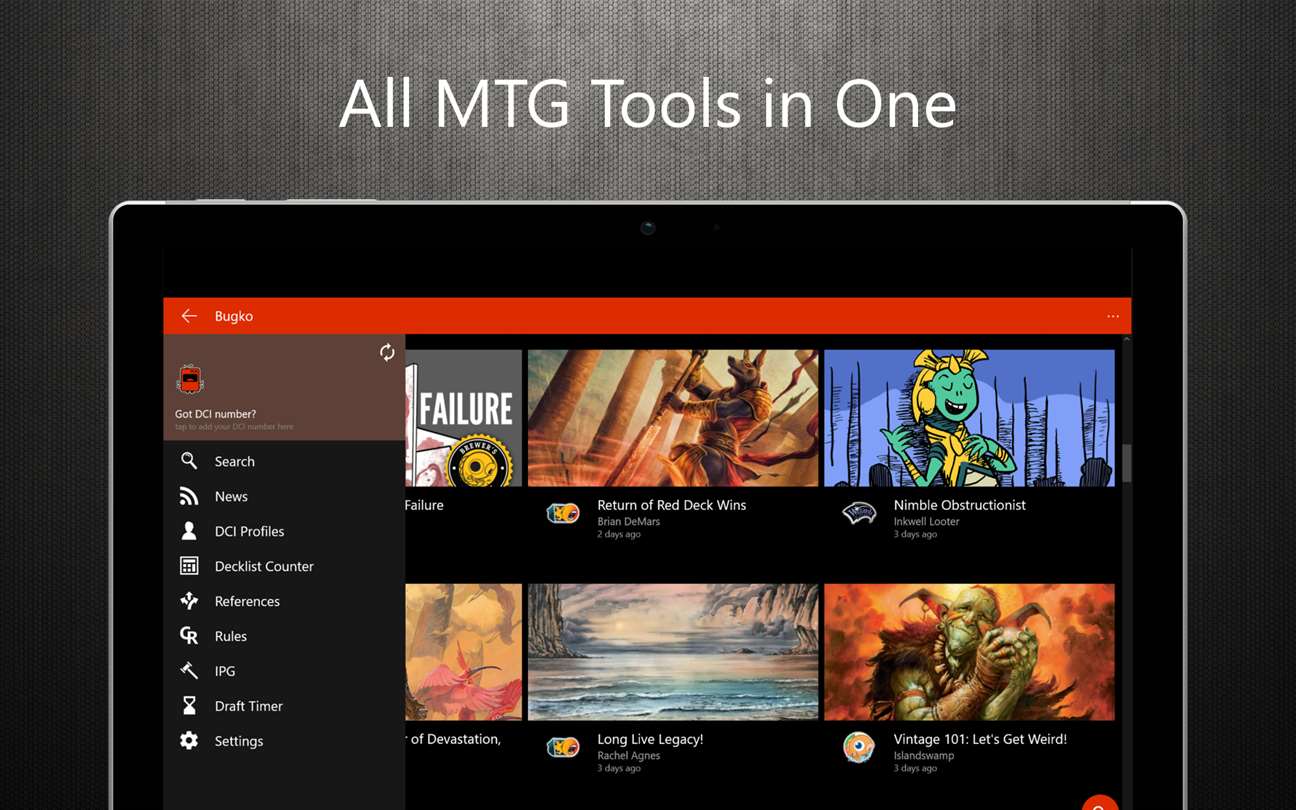
Task: Click the source logo beside Return of Red Deck Wins
Action: coord(563,513)
